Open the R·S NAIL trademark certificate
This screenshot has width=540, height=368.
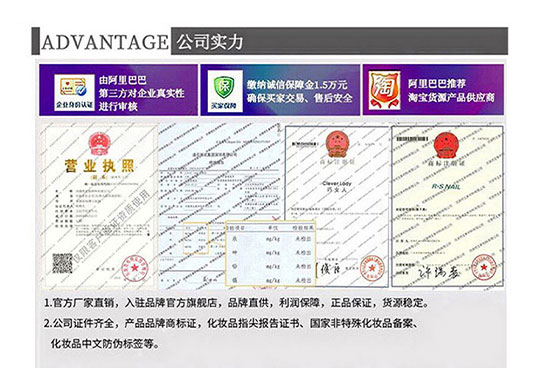pos(447,207)
